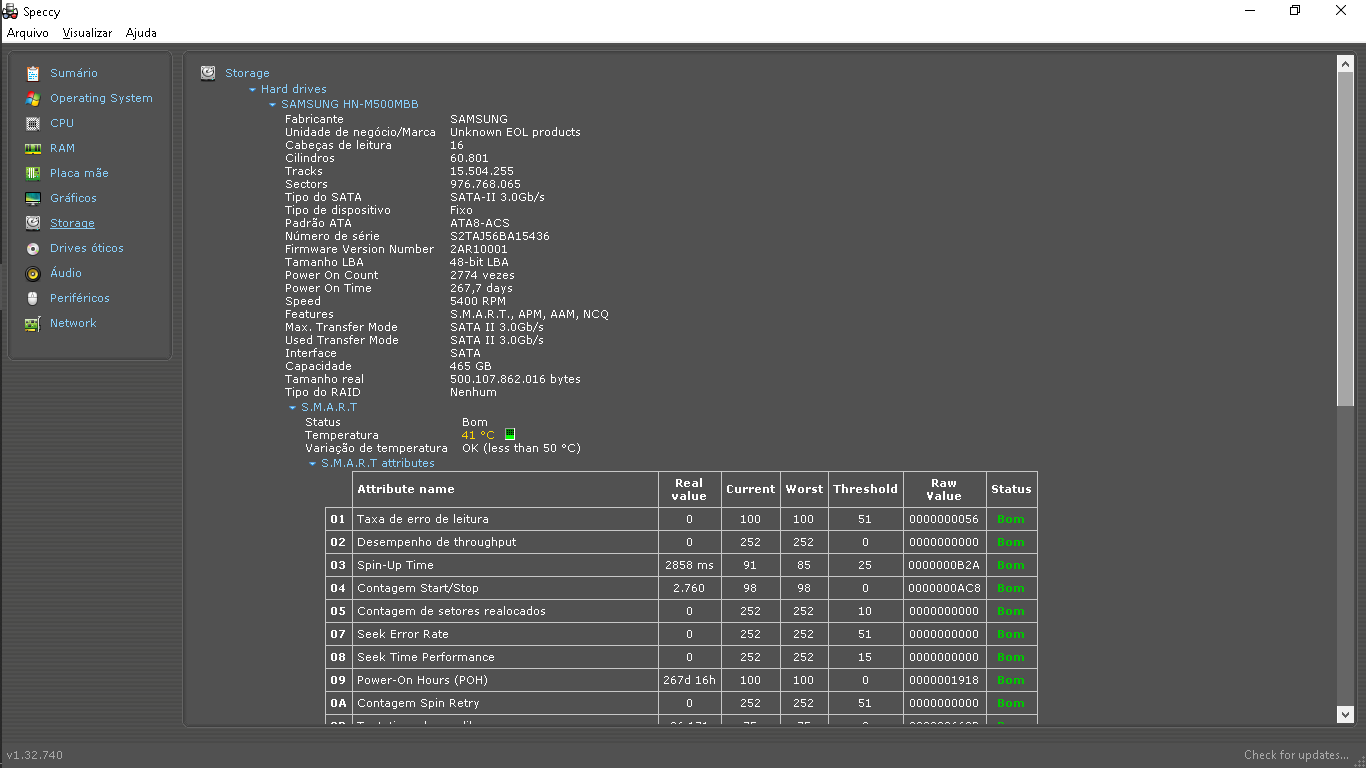Screen dimensions: 1366x768
Task: Click the Spin-Up Time attribute name
Action: click(x=395, y=565)
